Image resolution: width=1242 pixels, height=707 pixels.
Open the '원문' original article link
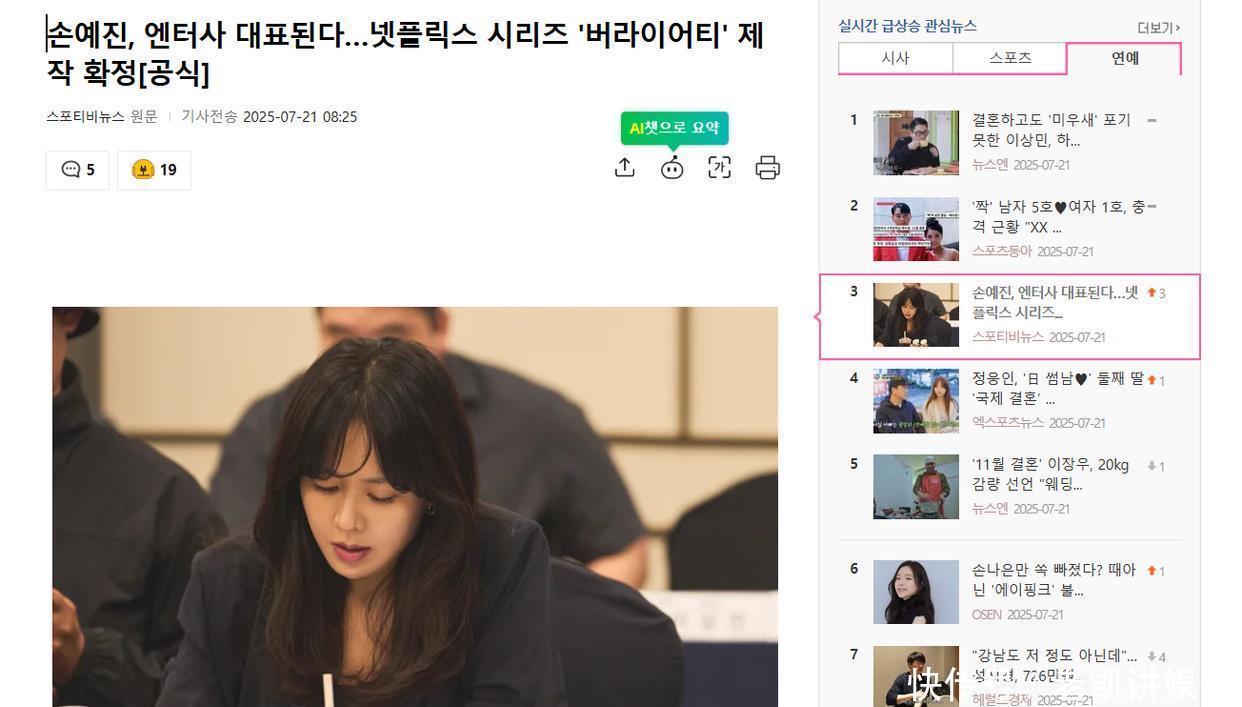click(x=144, y=116)
